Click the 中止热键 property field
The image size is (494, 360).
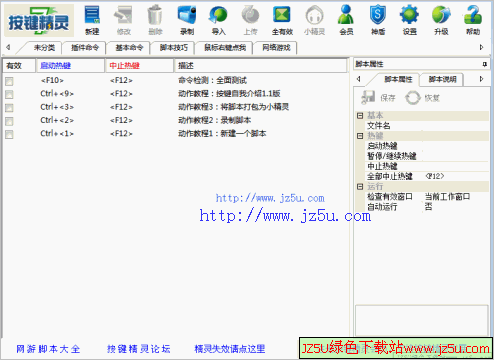pos(455,166)
